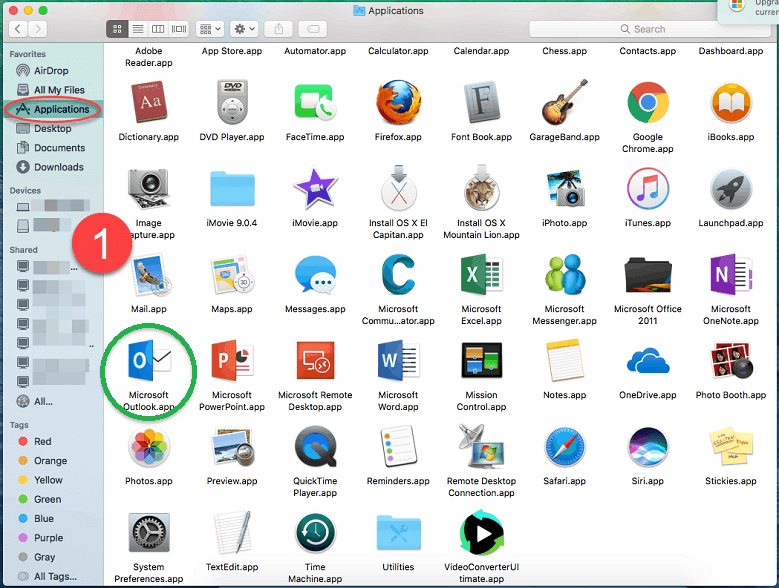The width and height of the screenshot is (779, 588).
Task: Open the VideoConverterUltimate.app icon
Action: click(x=481, y=533)
